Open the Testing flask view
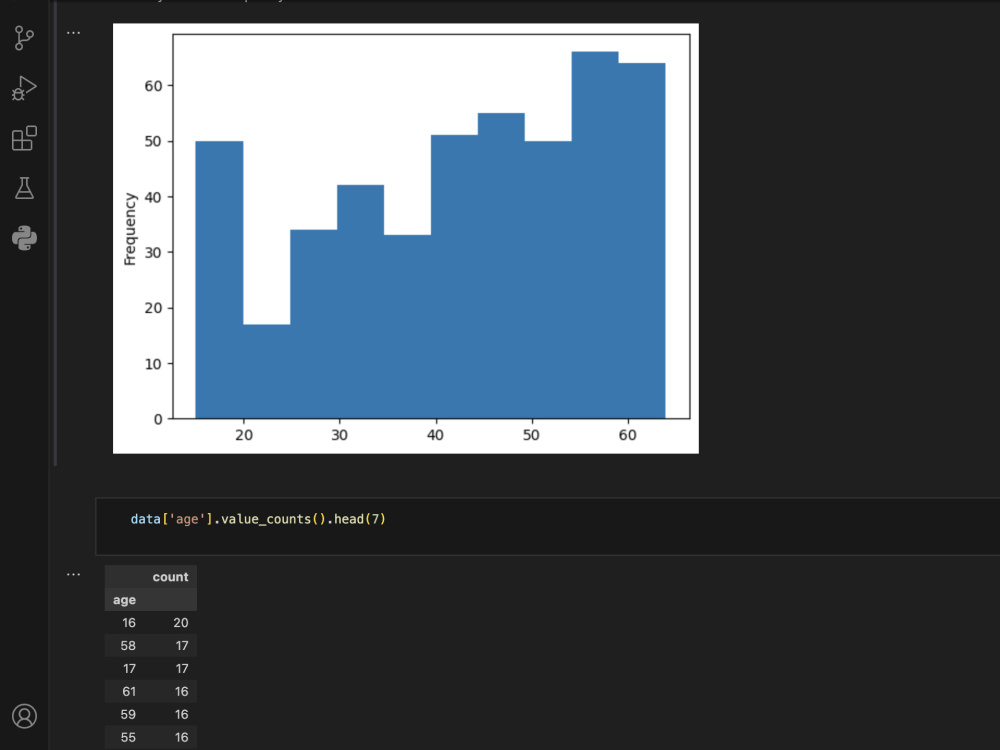Image resolution: width=1000 pixels, height=750 pixels. coord(24,188)
